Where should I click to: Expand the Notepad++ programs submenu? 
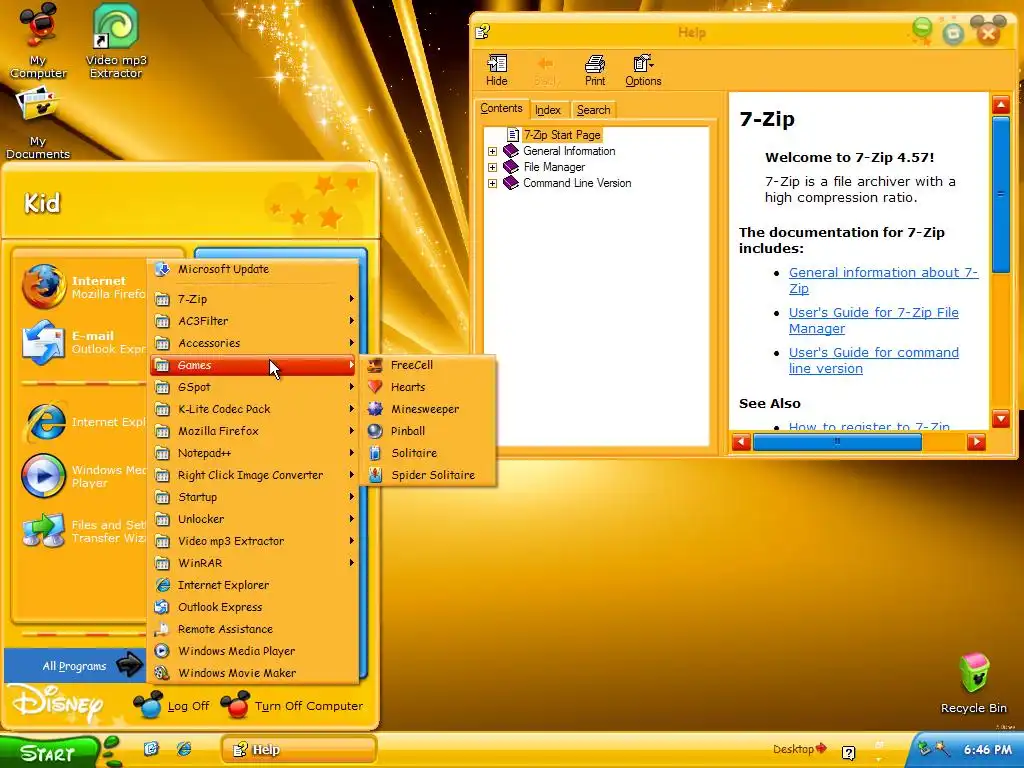click(255, 453)
